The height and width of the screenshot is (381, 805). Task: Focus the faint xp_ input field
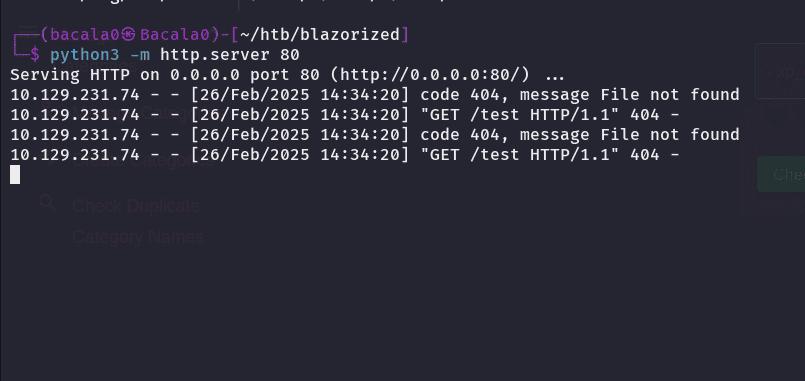(x=780, y=71)
